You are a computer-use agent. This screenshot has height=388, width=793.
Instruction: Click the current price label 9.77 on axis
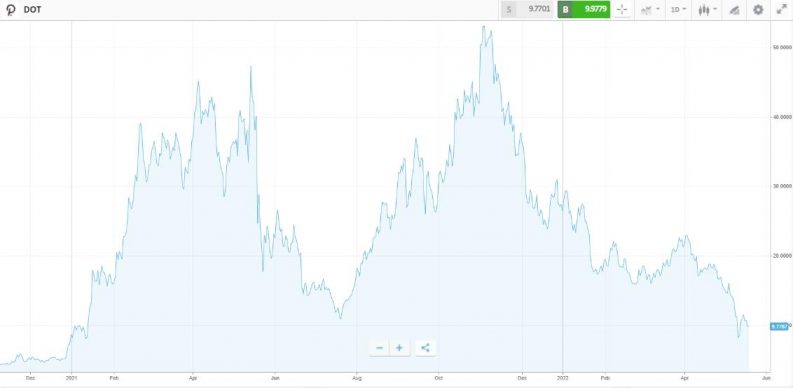[779, 326]
